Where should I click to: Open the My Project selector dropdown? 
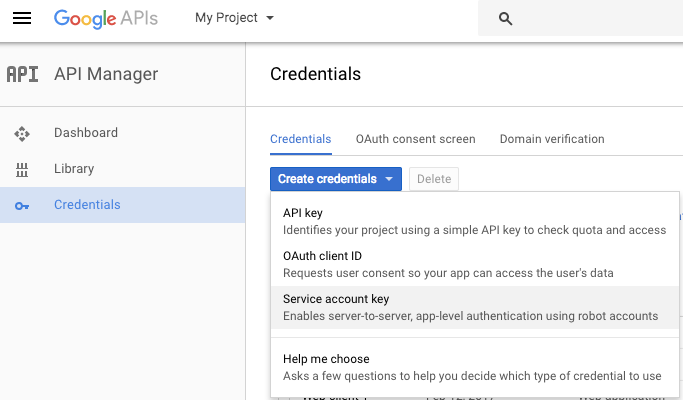(x=234, y=18)
